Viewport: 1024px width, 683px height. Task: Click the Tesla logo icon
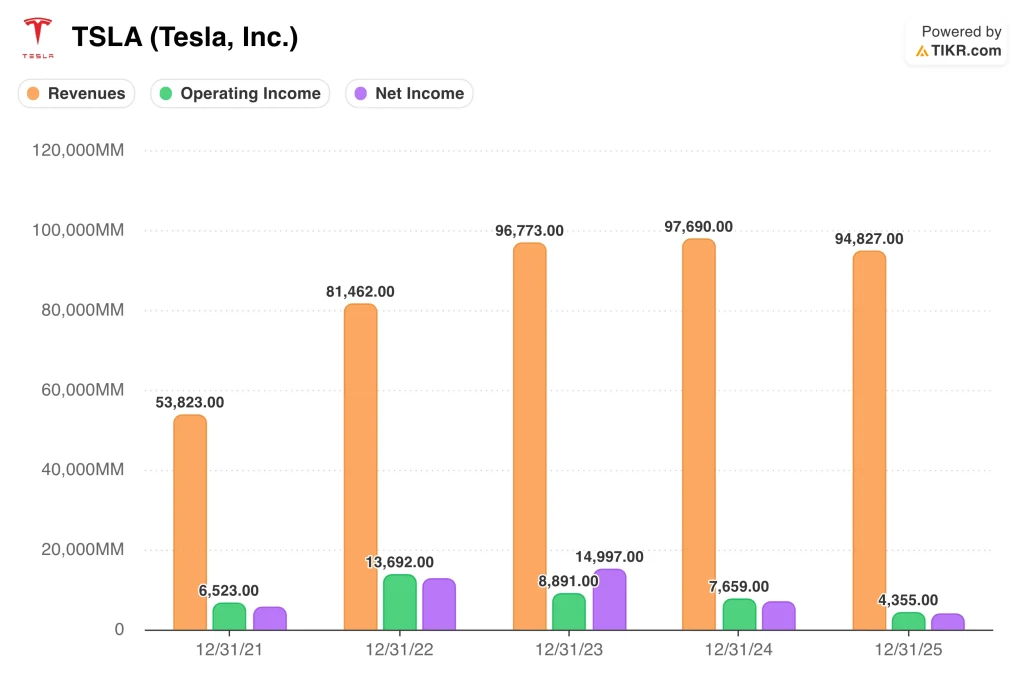tap(38, 38)
